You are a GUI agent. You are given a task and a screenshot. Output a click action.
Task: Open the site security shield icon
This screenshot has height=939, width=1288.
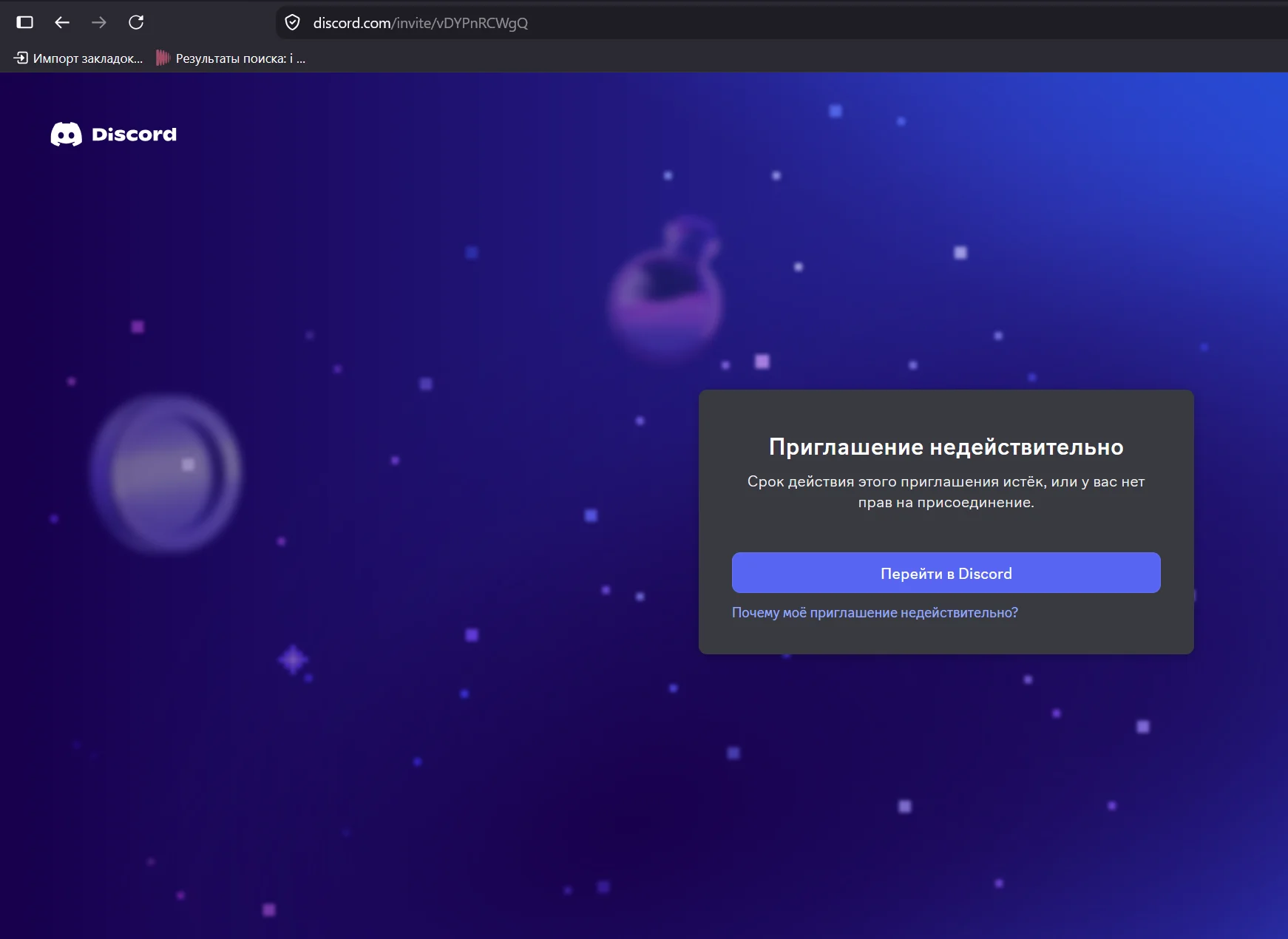coord(293,23)
